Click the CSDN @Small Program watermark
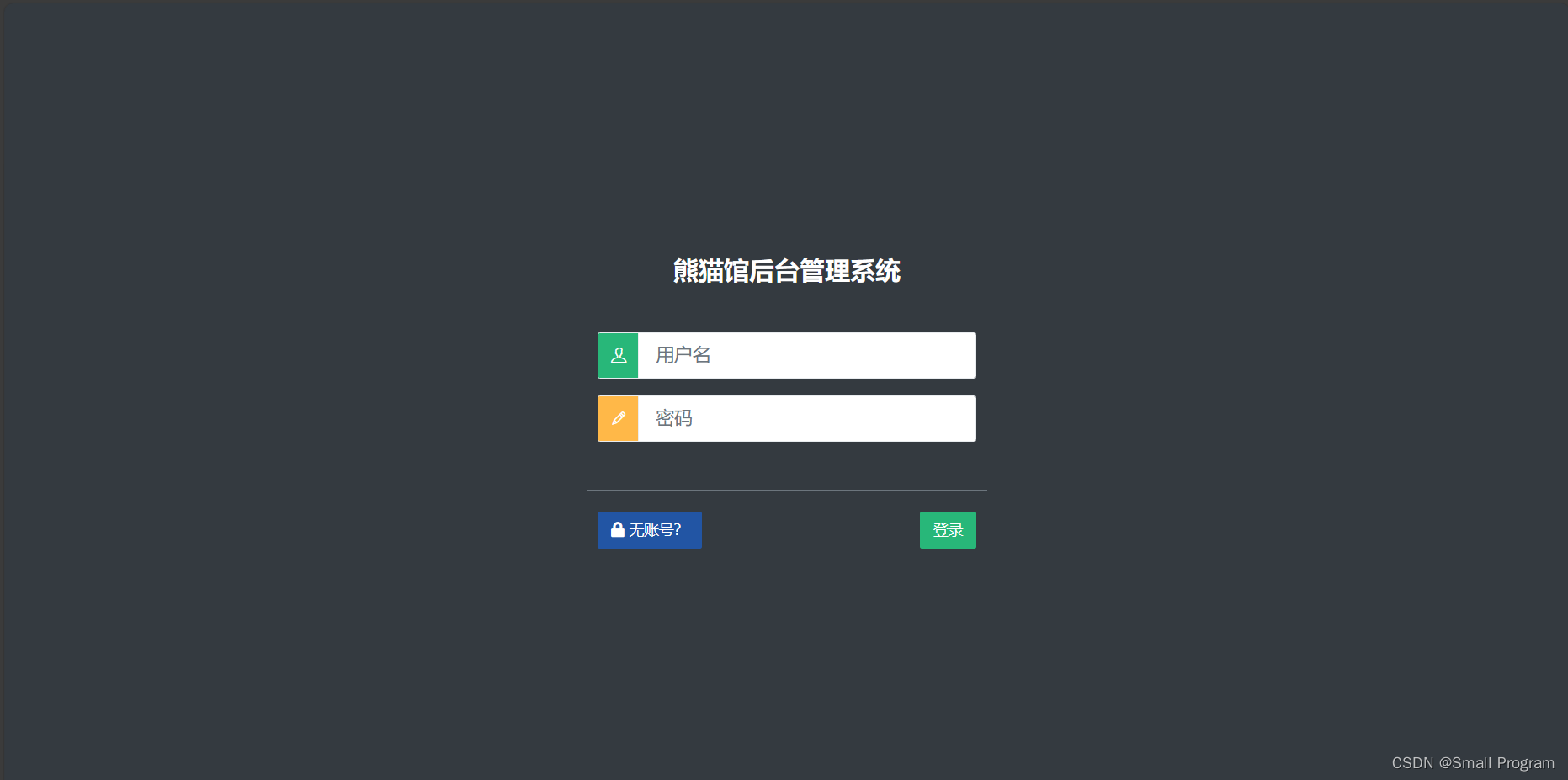This screenshot has width=1568, height=780. pos(1473,762)
